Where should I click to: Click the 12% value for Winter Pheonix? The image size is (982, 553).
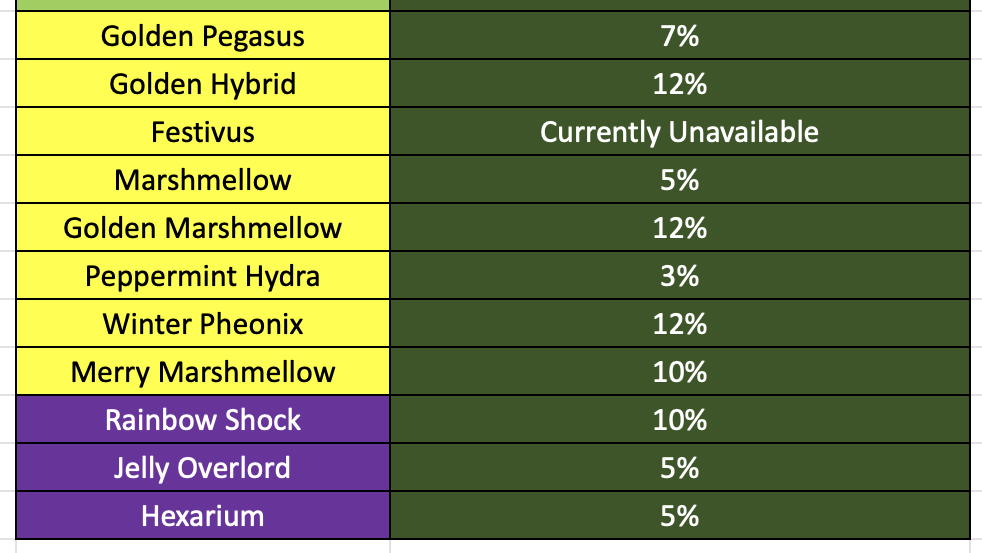click(x=679, y=324)
